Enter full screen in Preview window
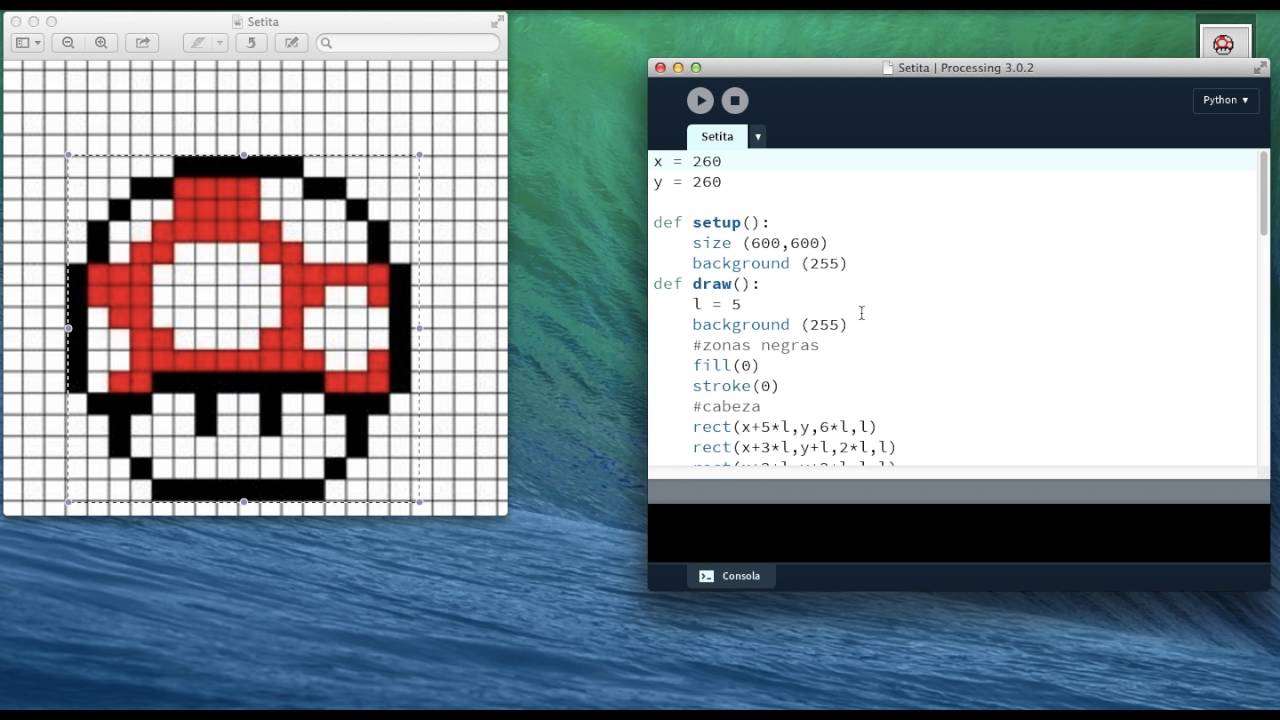 pyautogui.click(x=497, y=21)
